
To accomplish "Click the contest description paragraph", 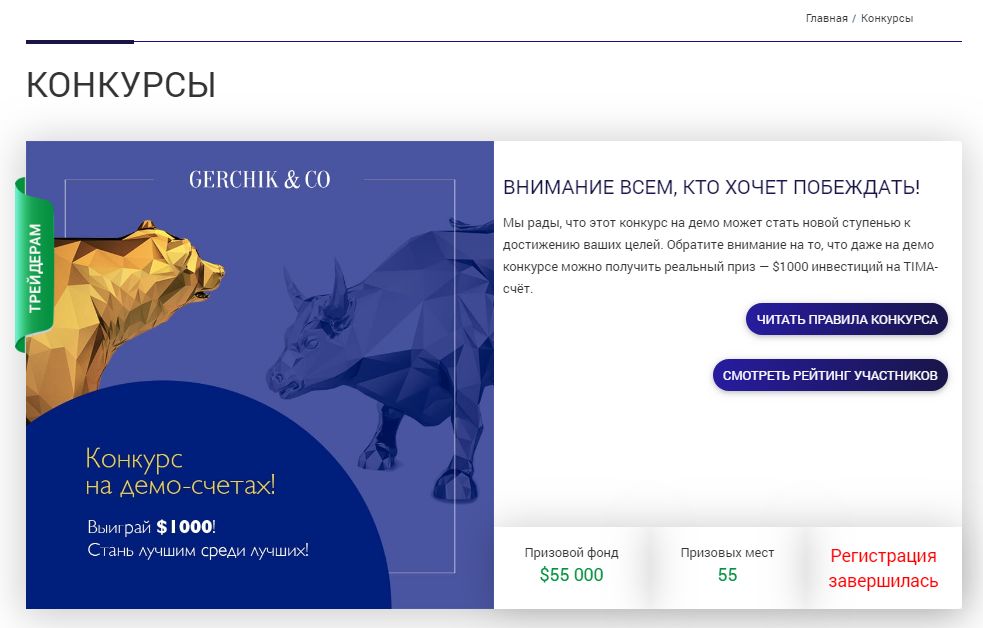I will (x=720, y=256).
